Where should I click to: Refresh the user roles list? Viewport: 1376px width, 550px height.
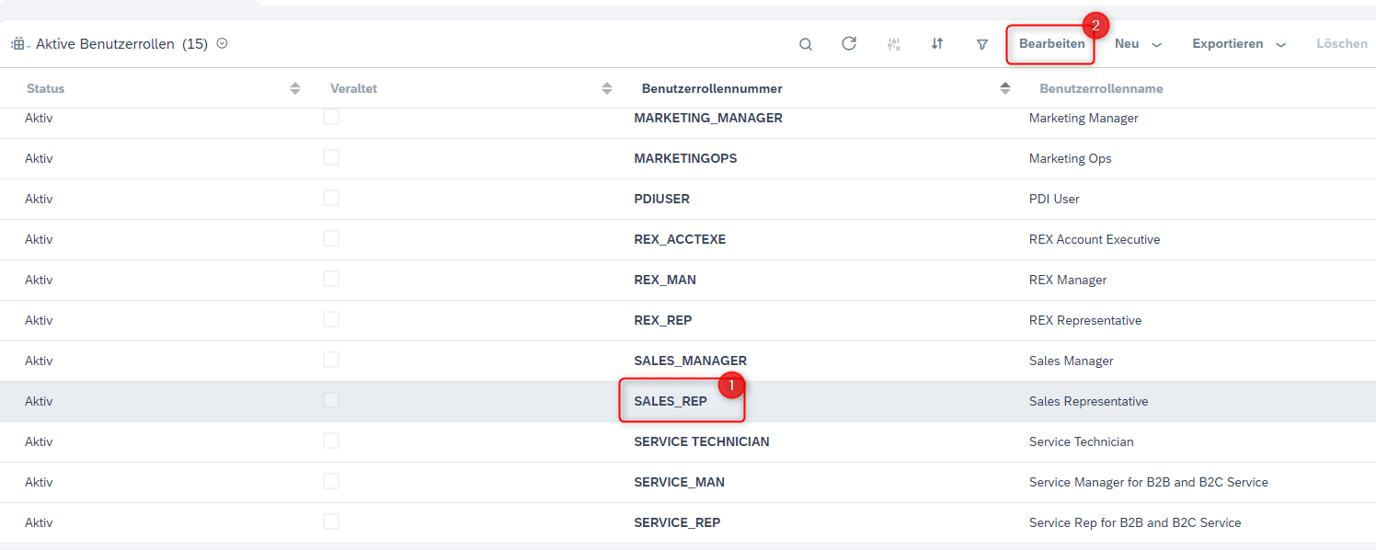click(x=849, y=44)
